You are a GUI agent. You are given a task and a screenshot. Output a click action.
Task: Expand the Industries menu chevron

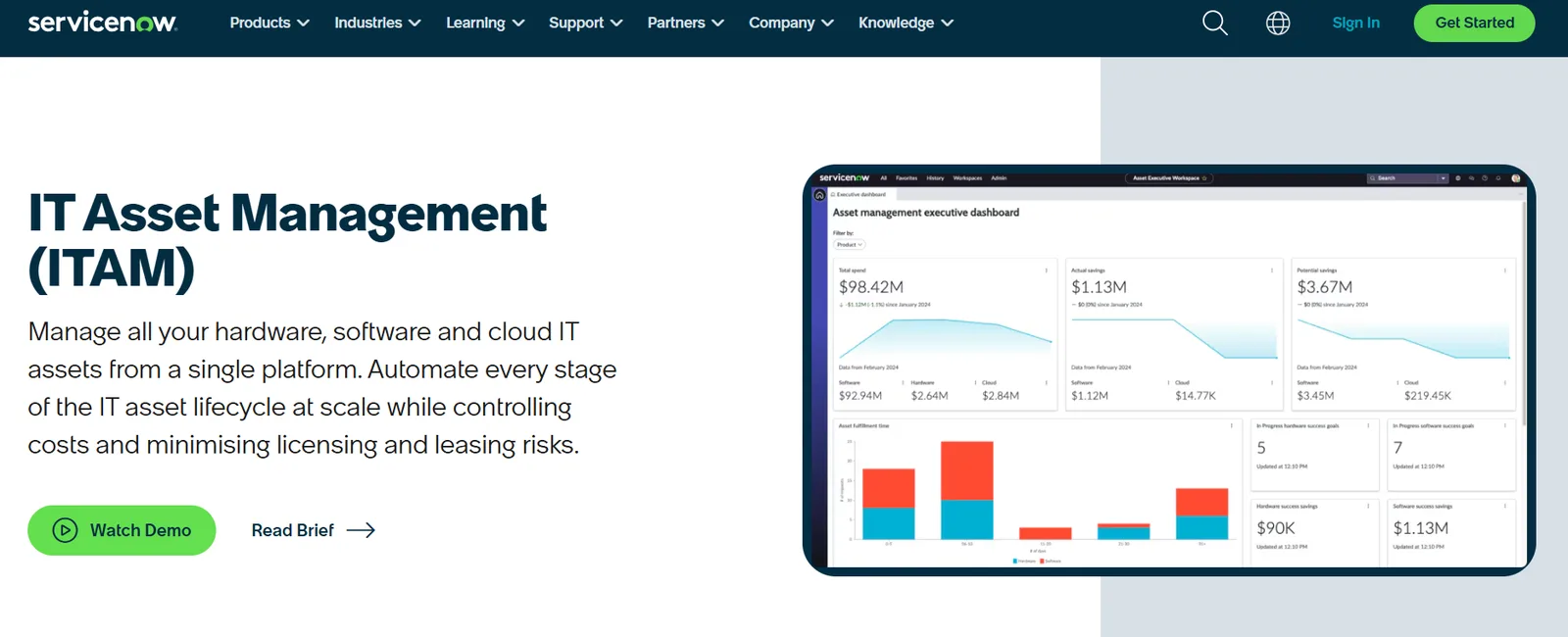(415, 23)
